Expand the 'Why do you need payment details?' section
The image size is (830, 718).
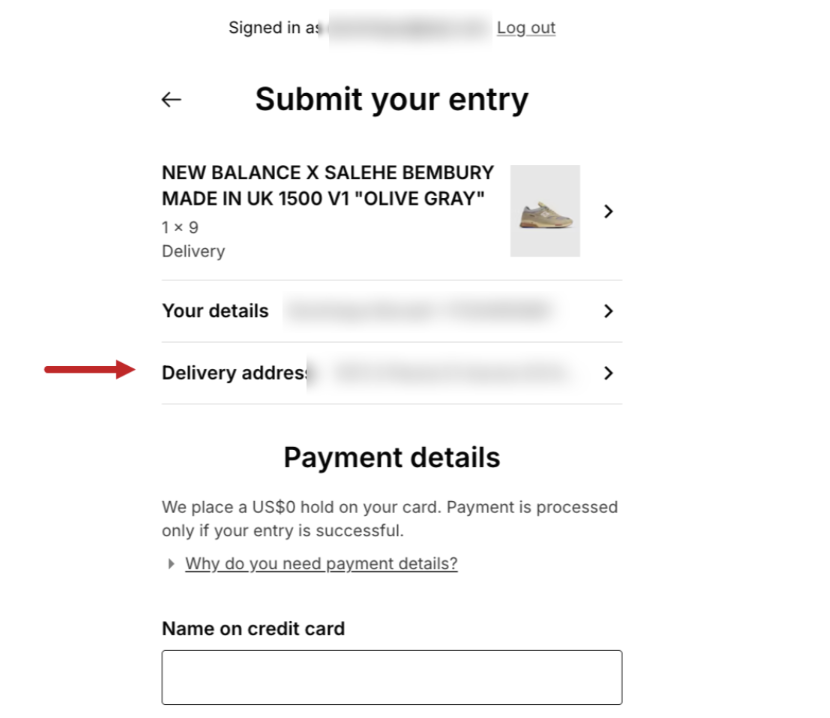[x=320, y=563]
